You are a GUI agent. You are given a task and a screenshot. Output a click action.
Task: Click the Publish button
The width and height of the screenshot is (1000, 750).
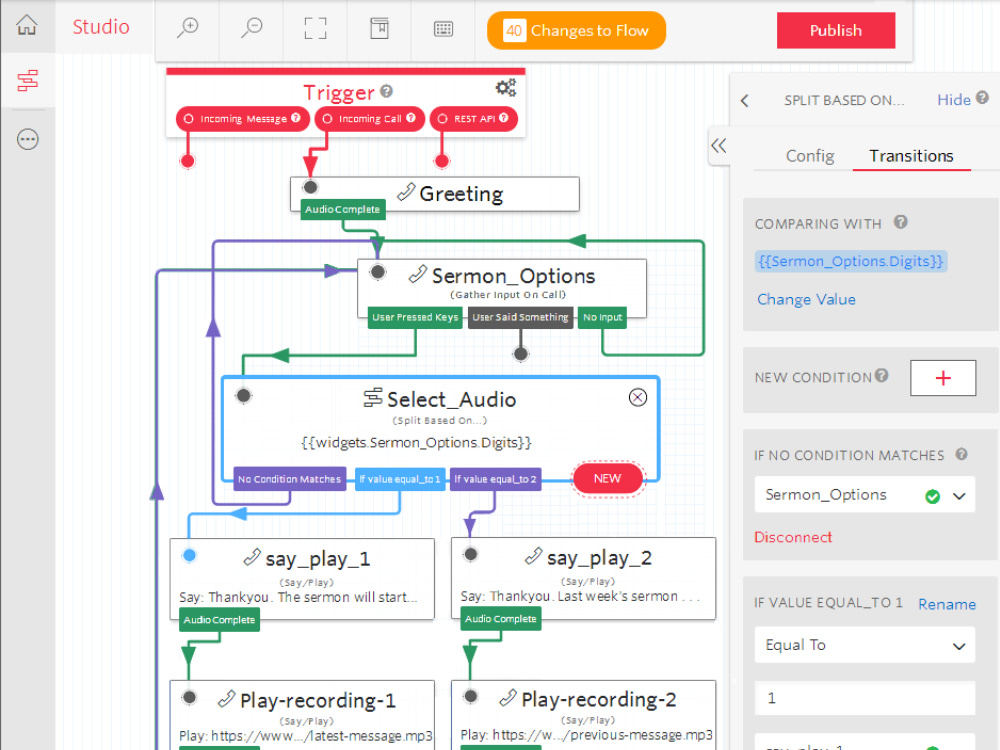pyautogui.click(x=835, y=30)
